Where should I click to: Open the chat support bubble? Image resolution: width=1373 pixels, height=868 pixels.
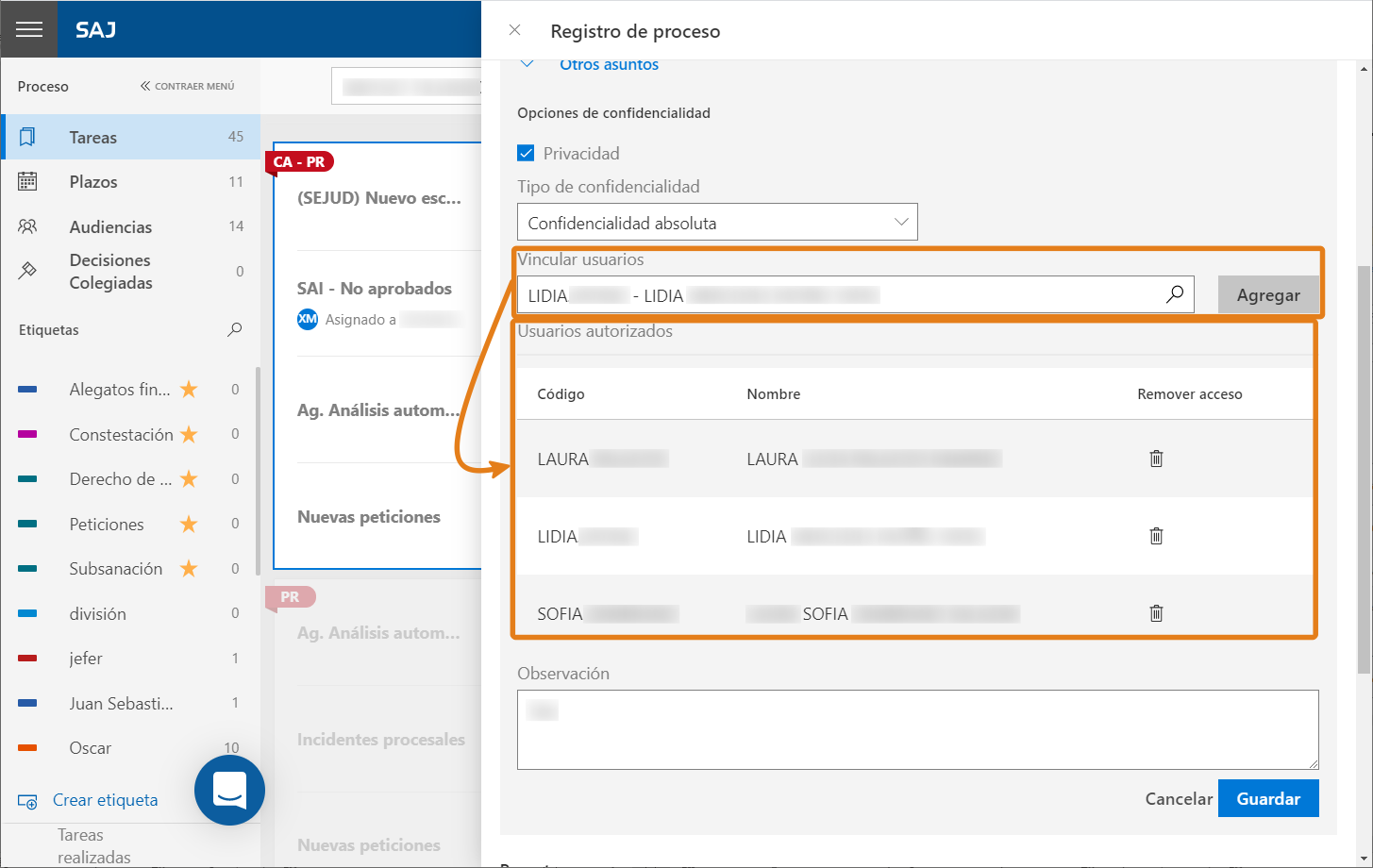pos(229,790)
